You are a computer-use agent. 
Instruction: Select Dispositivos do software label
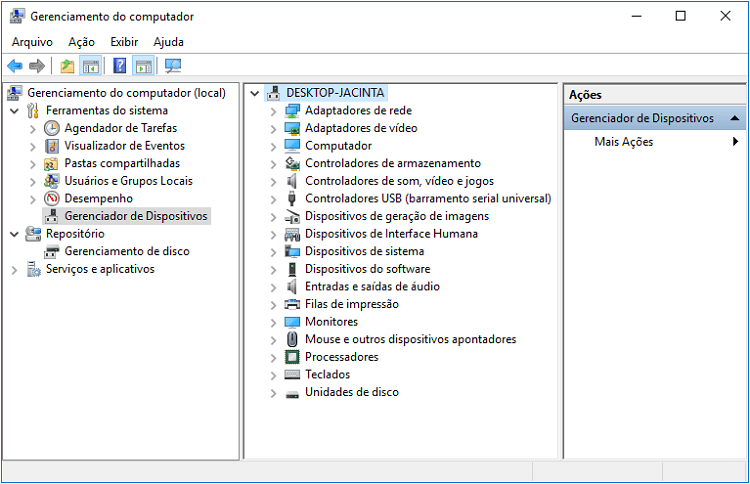[x=367, y=269]
